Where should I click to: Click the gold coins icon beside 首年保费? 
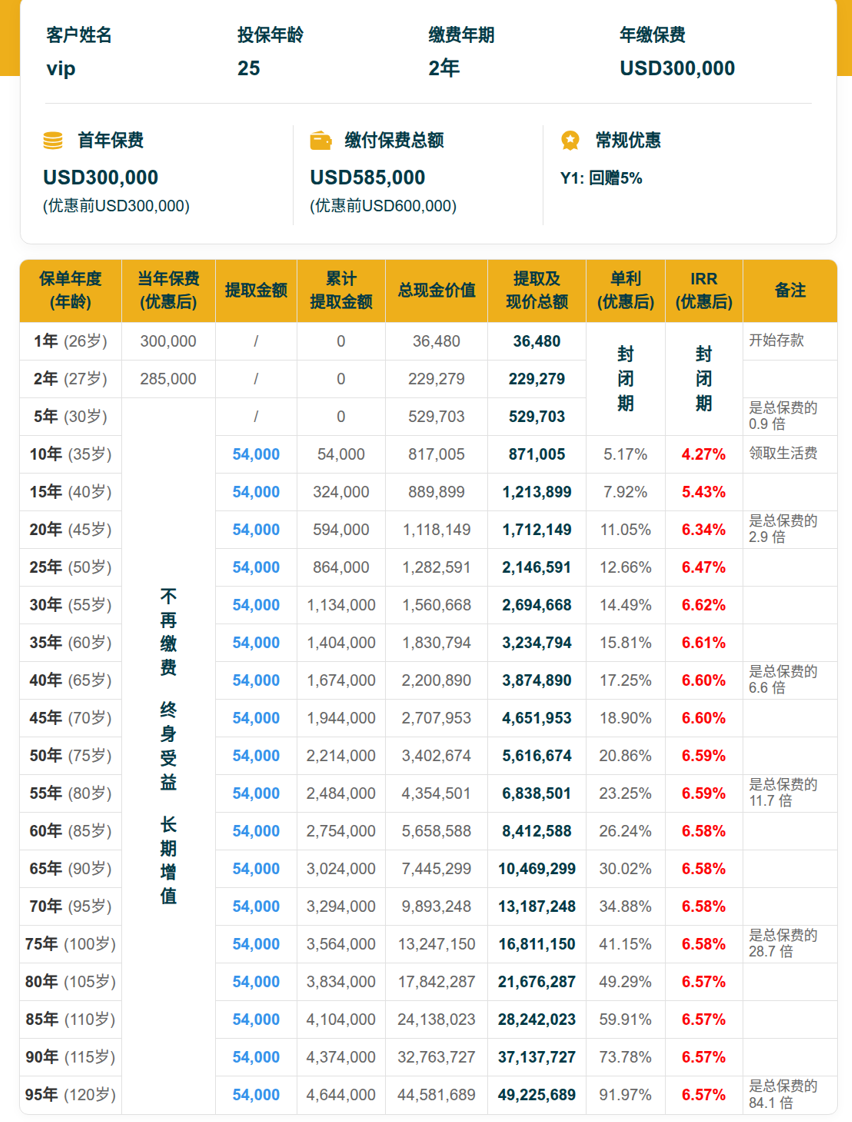pos(53,140)
